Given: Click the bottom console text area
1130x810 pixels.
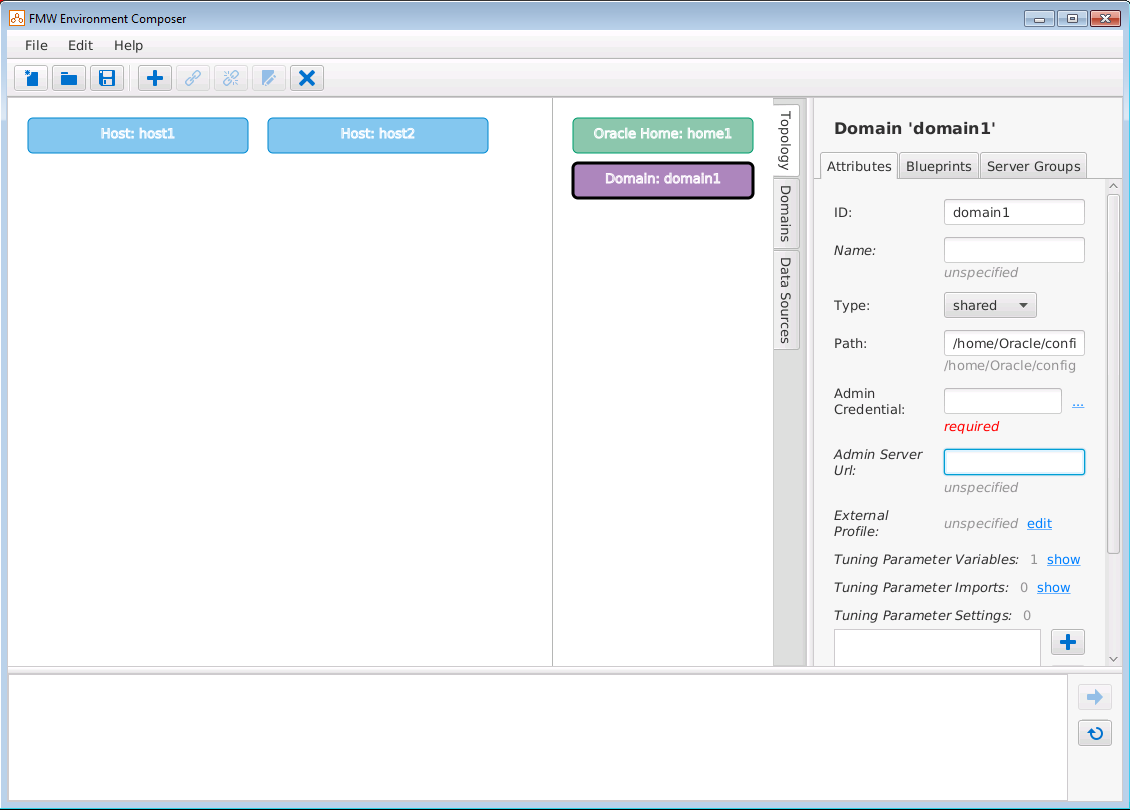Looking at the screenshot, I should tap(538, 736).
